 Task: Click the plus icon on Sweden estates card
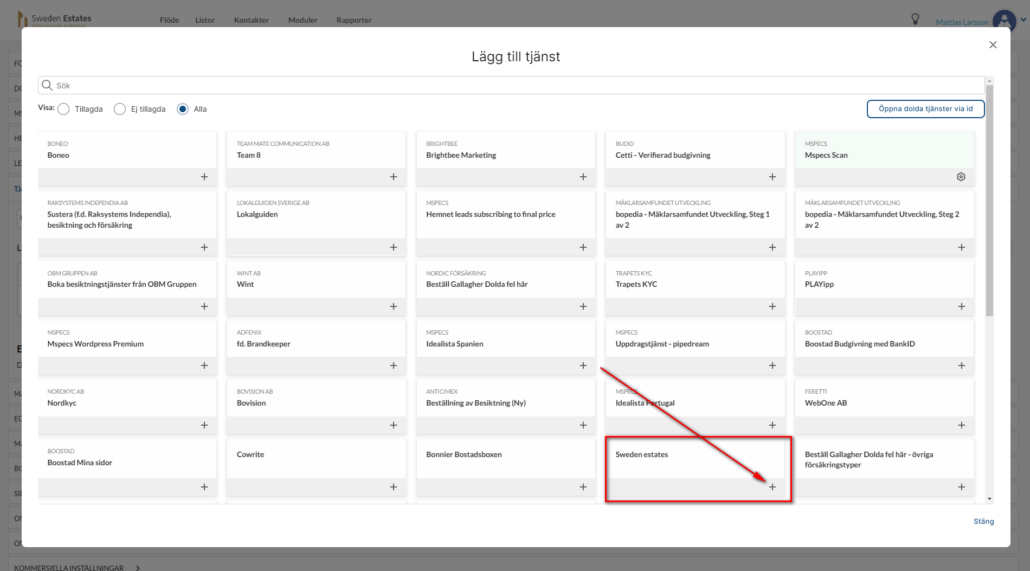tap(772, 487)
